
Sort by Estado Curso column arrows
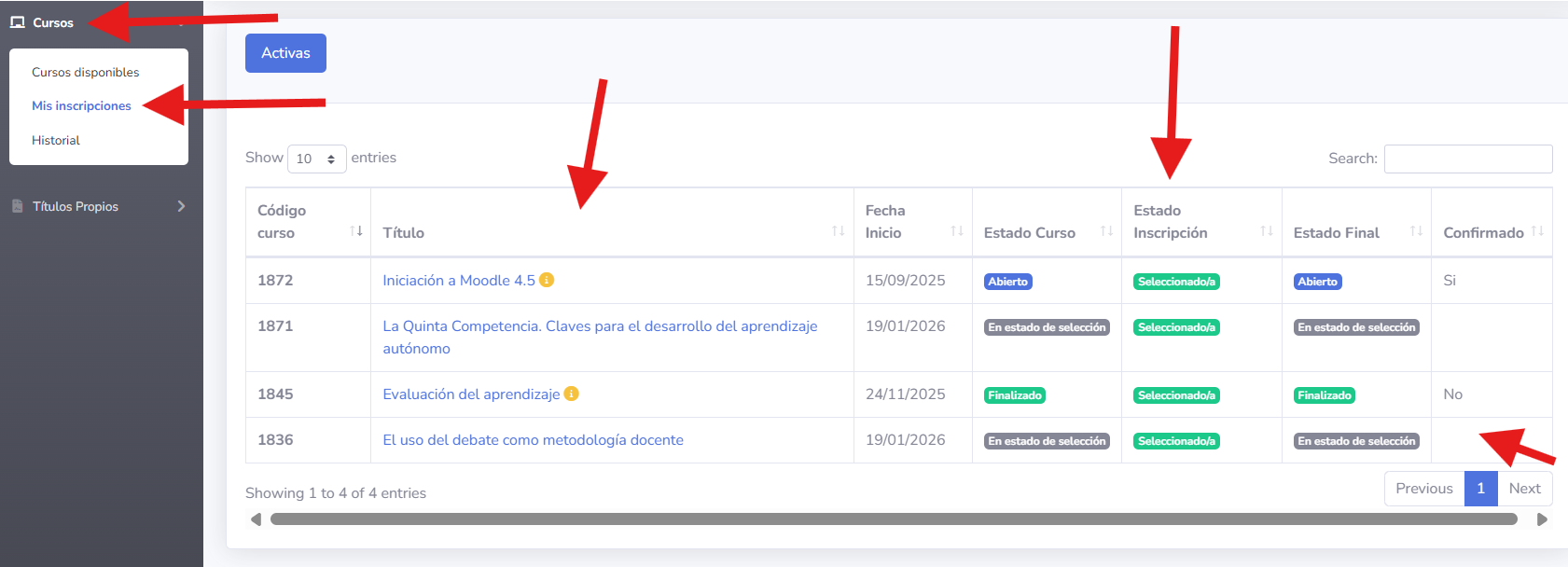click(x=1106, y=230)
